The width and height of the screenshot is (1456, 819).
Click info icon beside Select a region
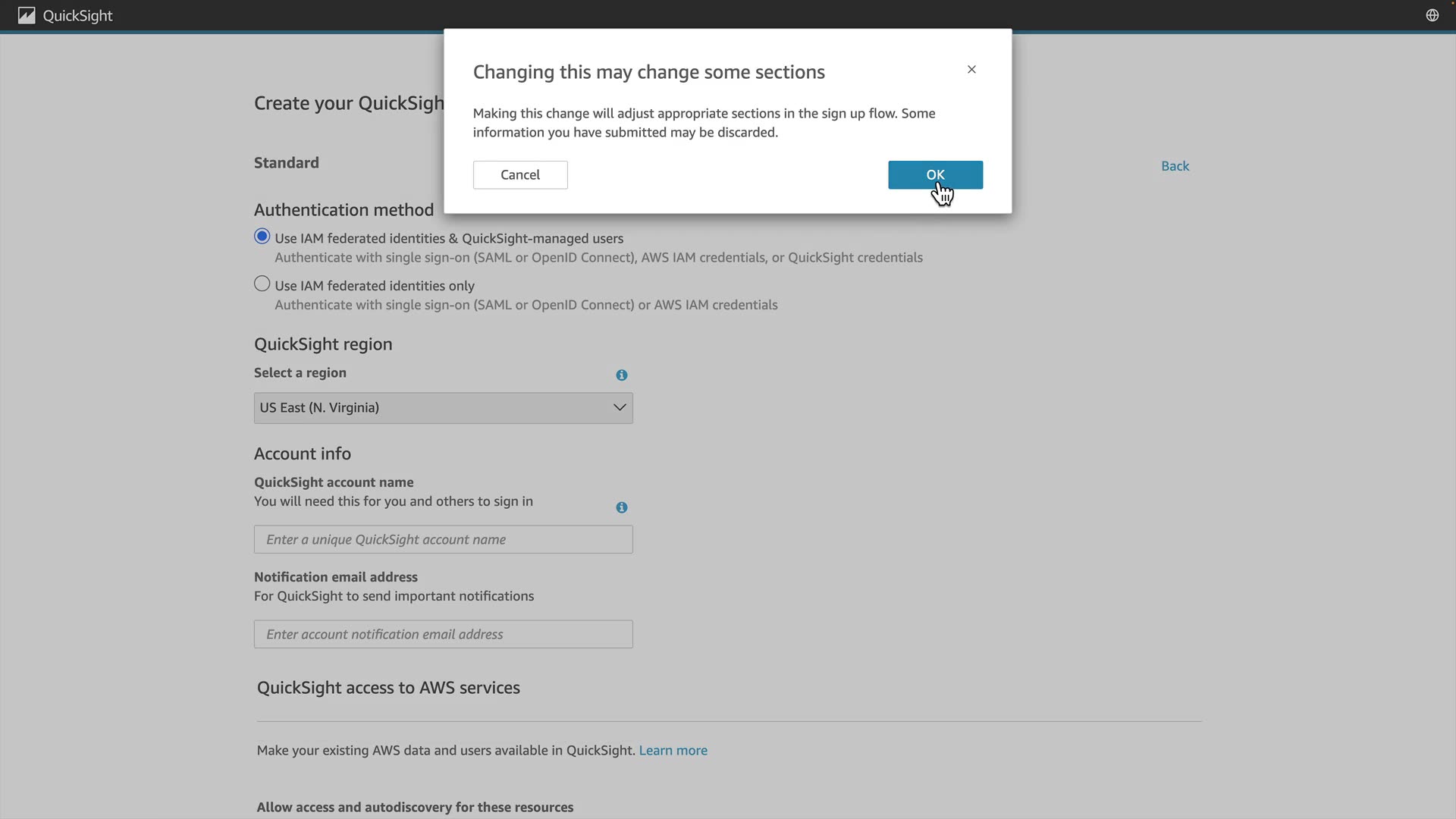pos(622,375)
